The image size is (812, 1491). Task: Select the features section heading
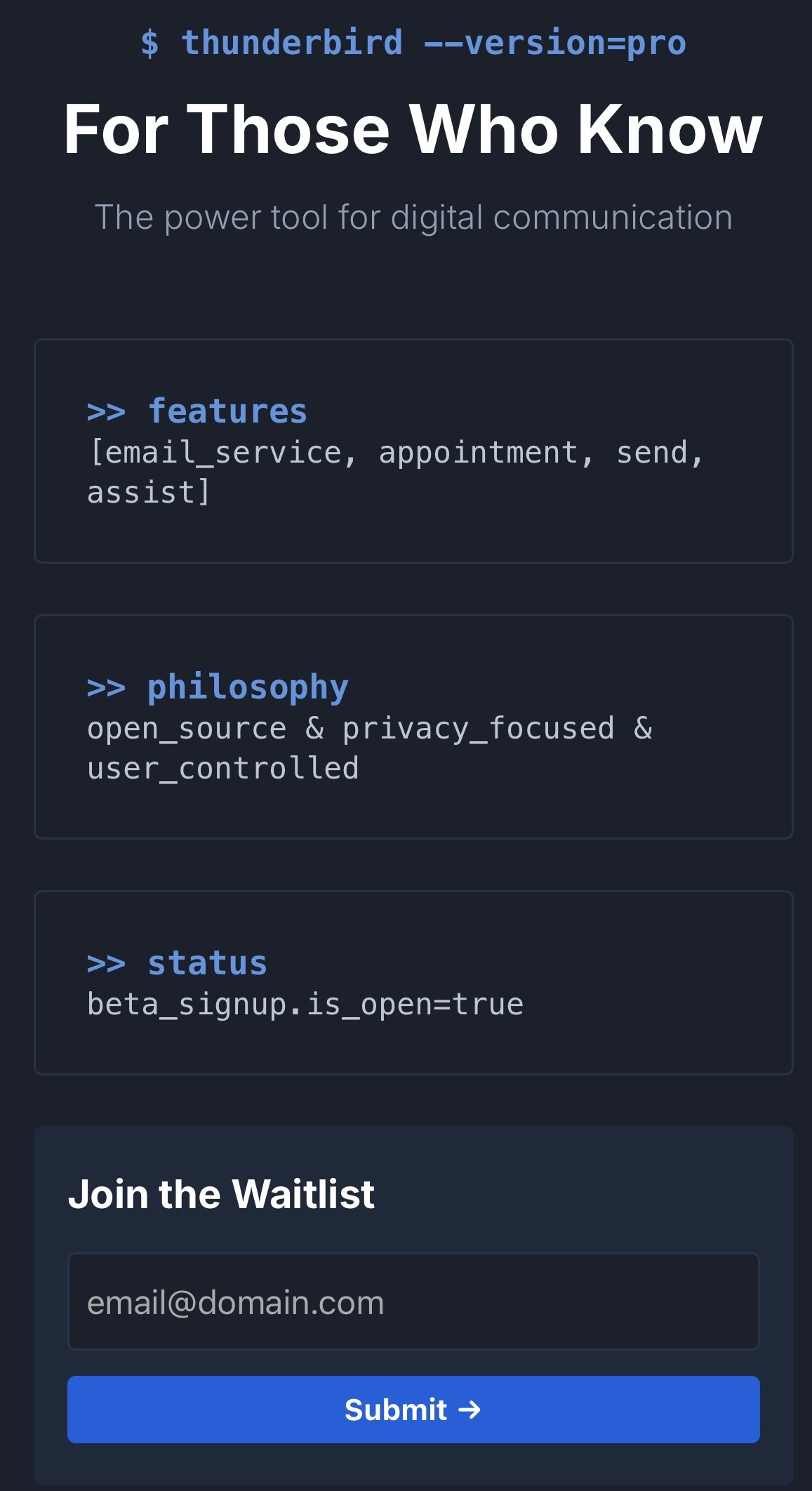tap(227, 411)
